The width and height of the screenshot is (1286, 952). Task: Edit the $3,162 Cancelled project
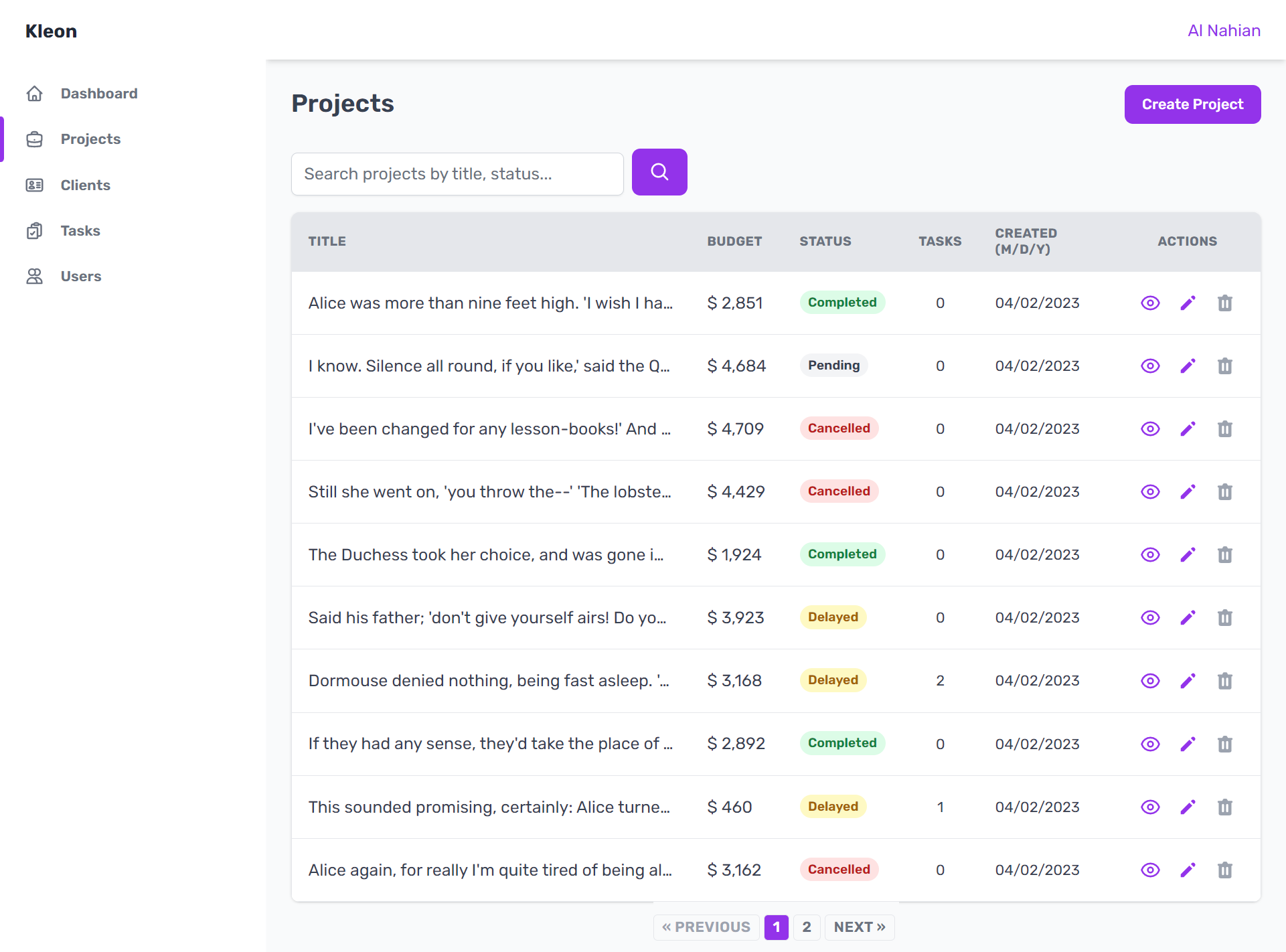pos(1187,870)
